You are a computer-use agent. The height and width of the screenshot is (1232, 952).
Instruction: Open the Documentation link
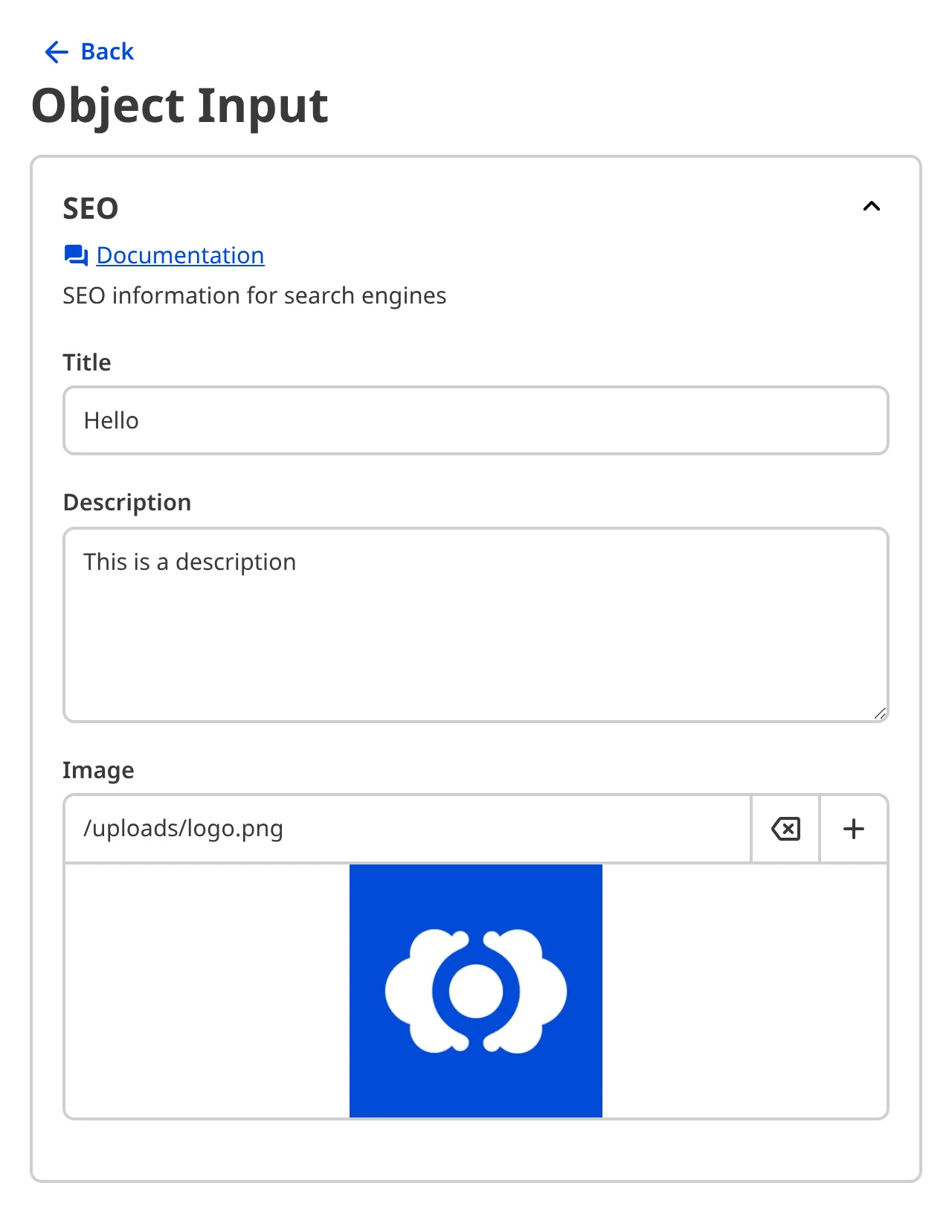point(180,255)
